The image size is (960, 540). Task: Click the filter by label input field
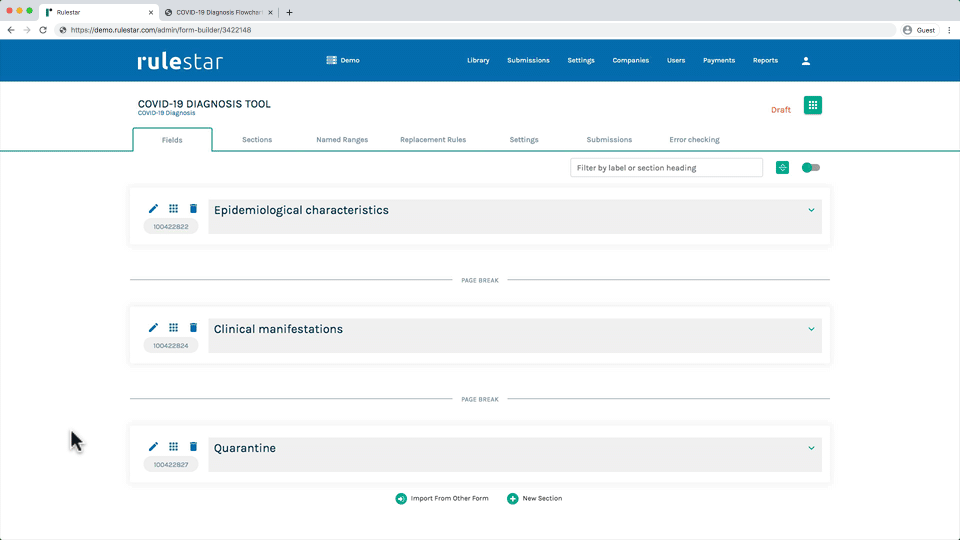(x=666, y=168)
